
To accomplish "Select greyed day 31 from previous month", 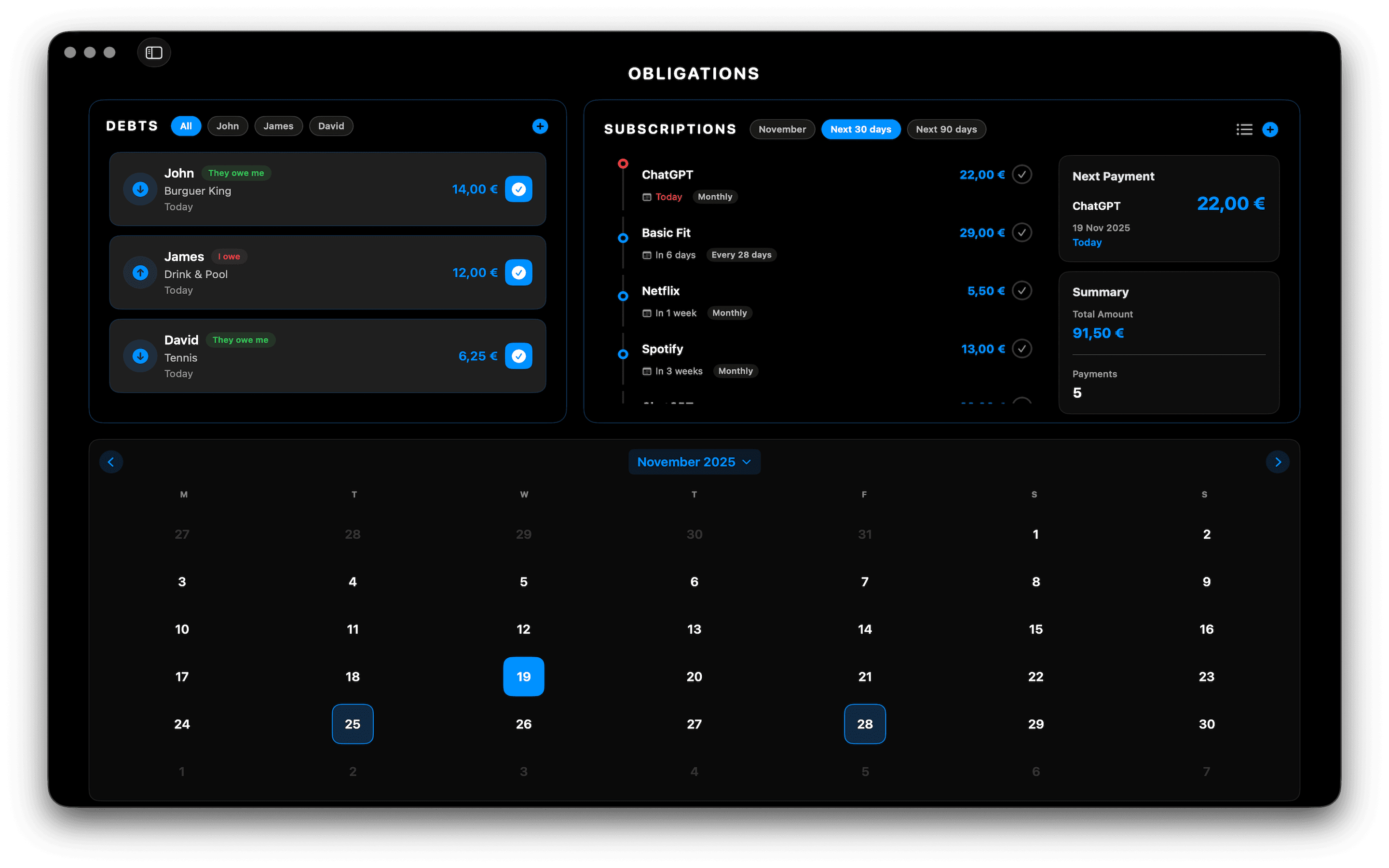I will (864, 534).
